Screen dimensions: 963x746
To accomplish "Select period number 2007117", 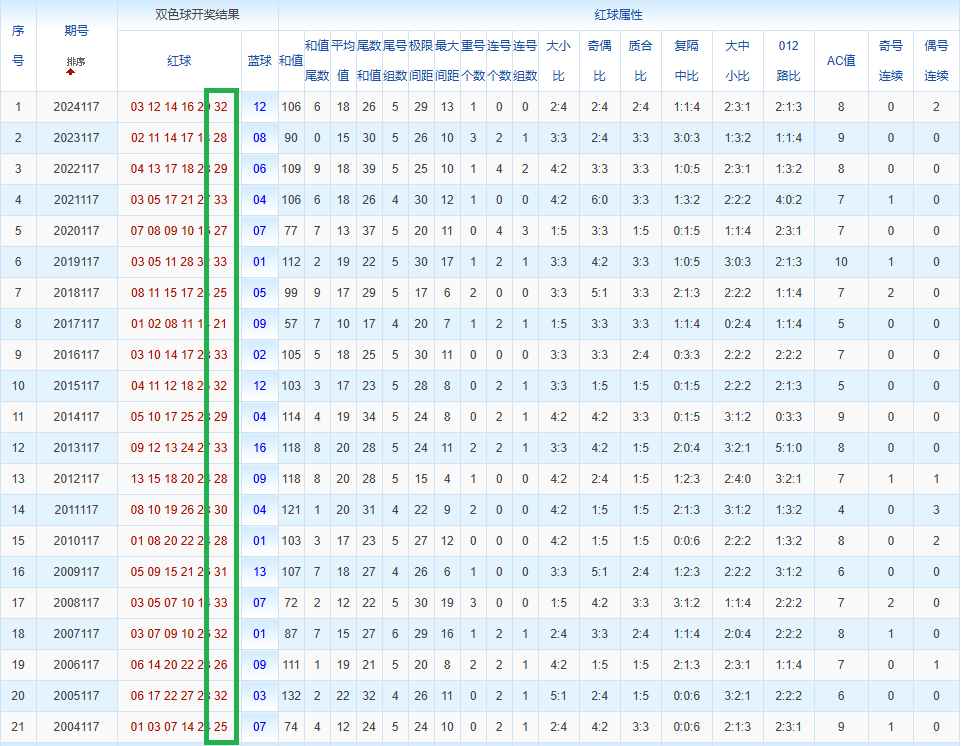I will pos(76,634).
